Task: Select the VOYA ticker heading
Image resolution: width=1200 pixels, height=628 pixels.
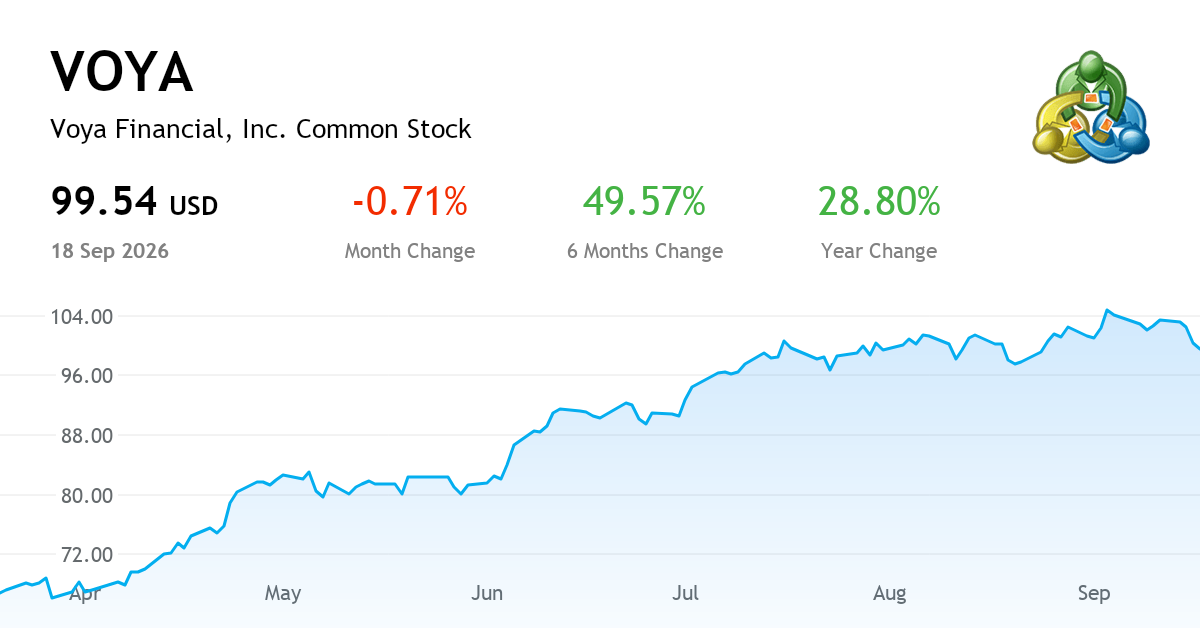Action: [122, 72]
